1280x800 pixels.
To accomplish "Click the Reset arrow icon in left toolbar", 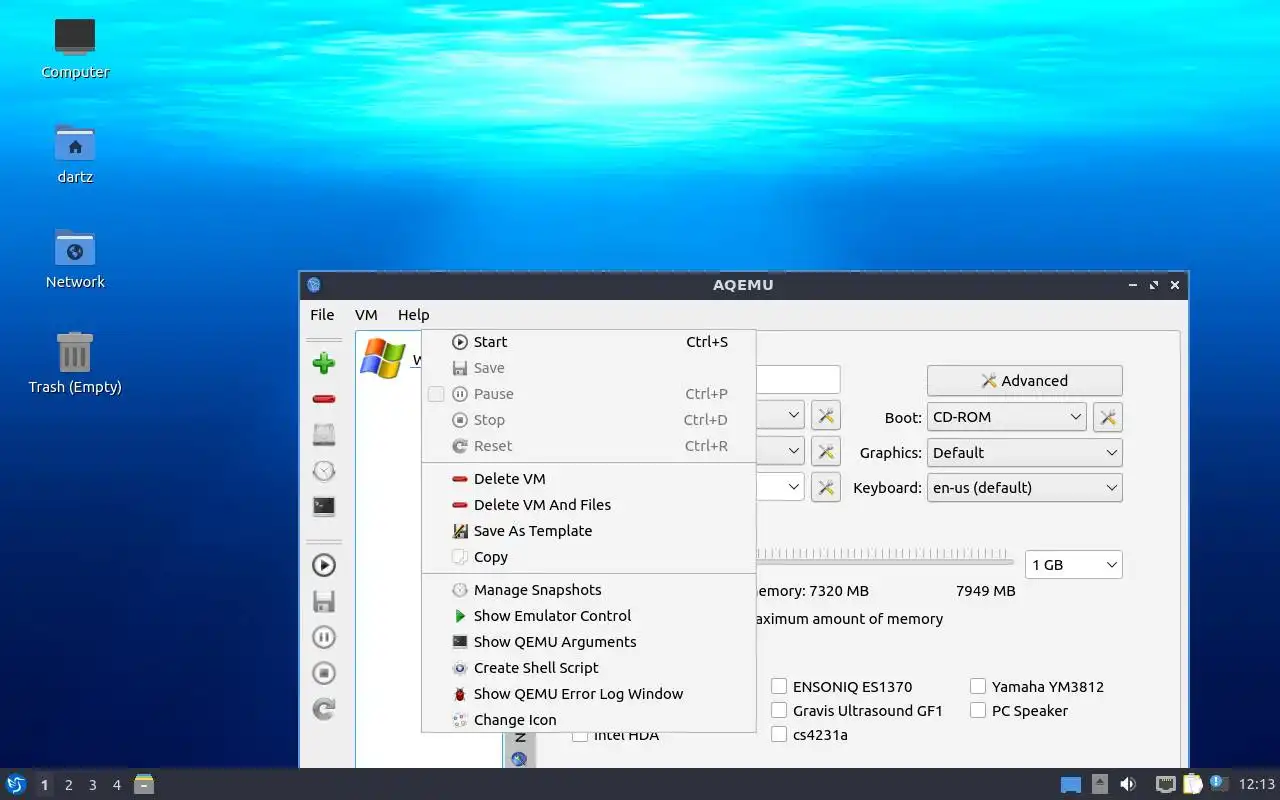I will 323,709.
